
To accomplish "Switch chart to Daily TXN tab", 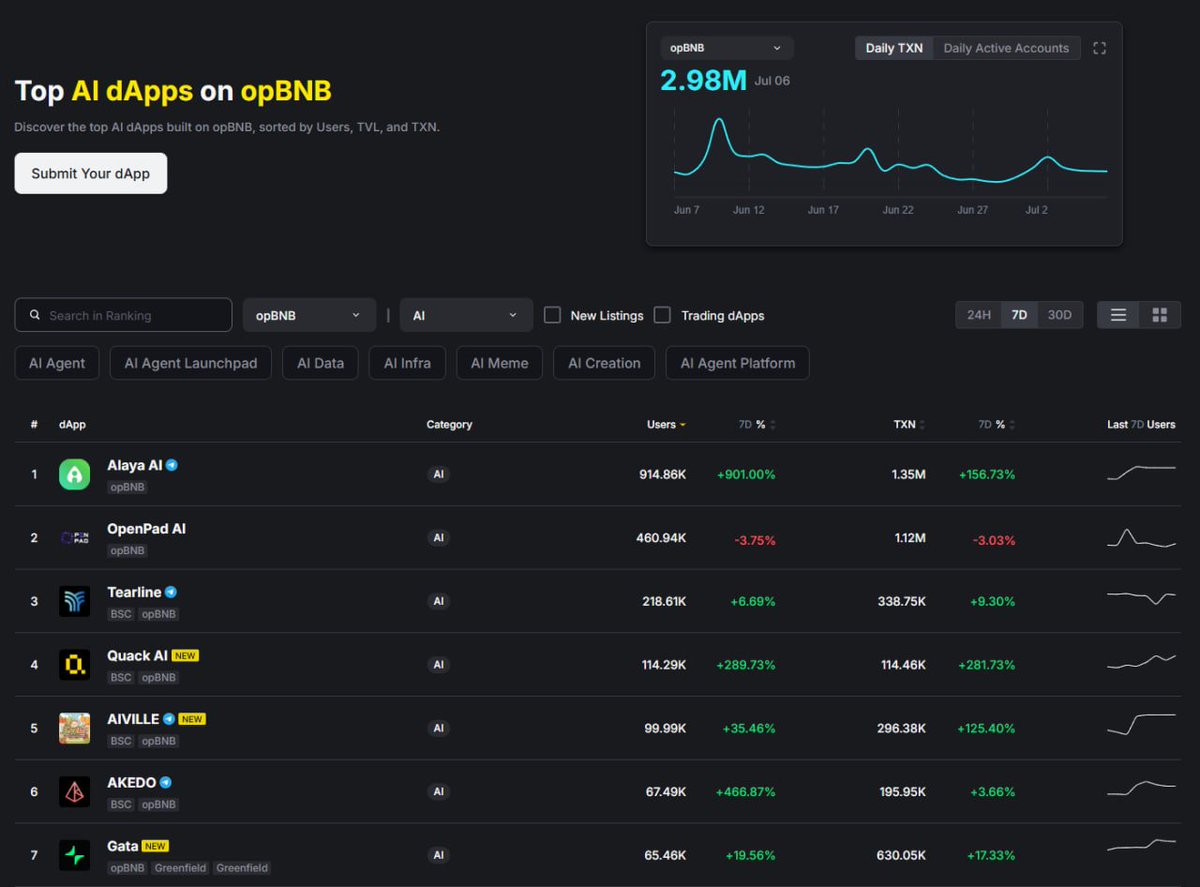I will pyautogui.click(x=894, y=48).
